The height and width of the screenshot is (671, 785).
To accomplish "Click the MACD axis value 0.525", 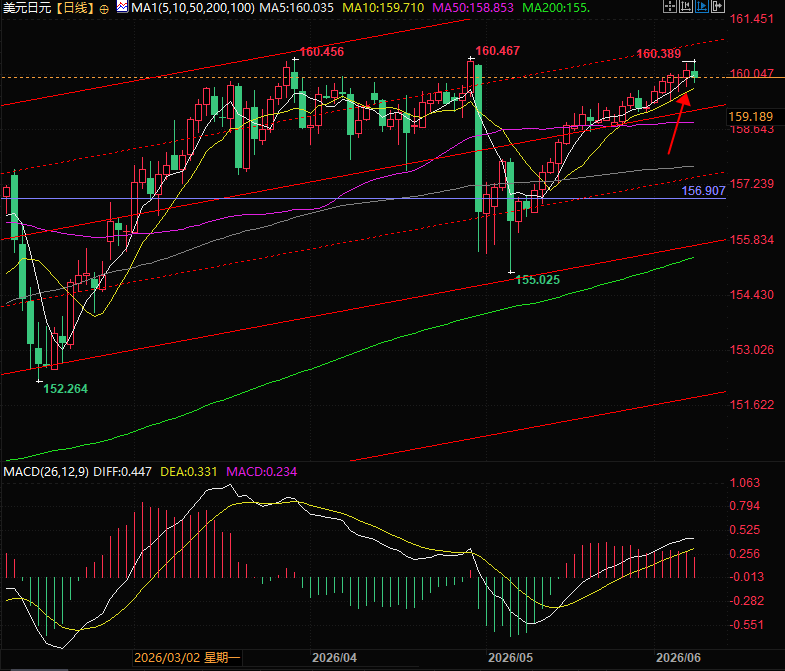I will 744,530.
